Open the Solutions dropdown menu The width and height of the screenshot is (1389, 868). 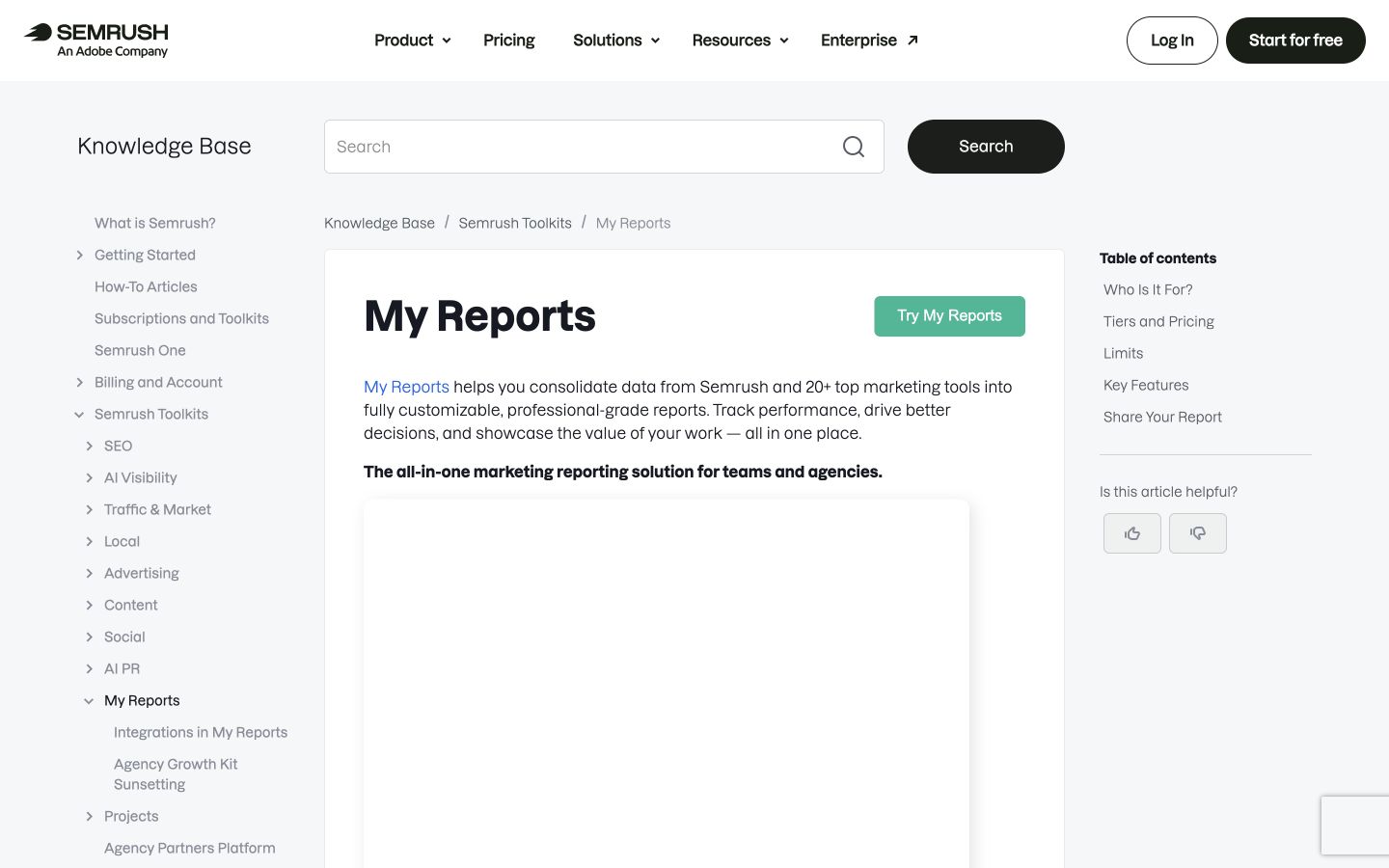coord(616,41)
